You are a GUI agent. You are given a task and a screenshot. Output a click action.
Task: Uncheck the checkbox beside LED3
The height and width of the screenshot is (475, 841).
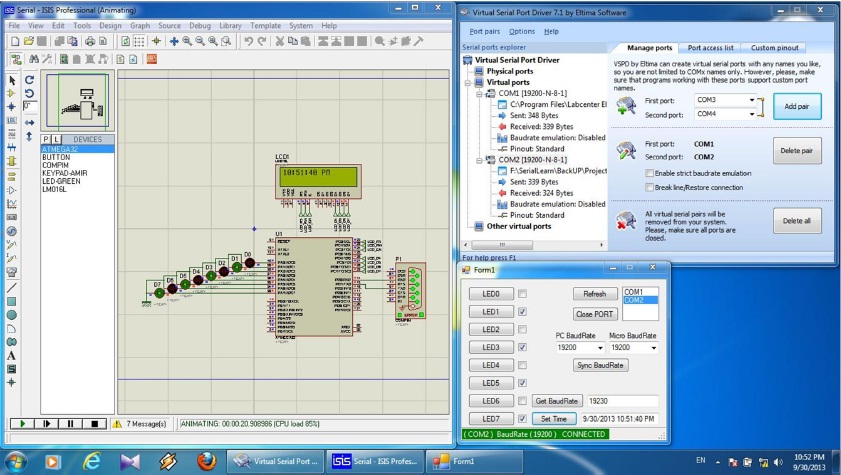pyautogui.click(x=523, y=347)
